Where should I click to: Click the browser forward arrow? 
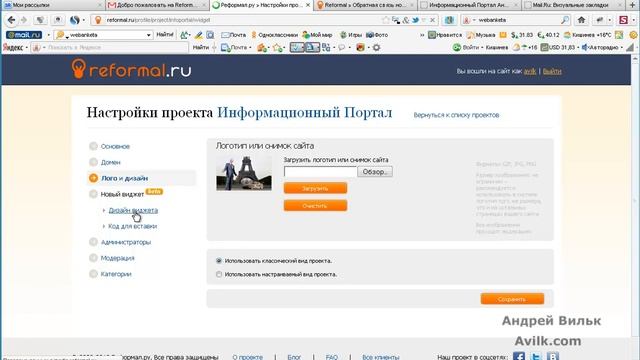pos(24,20)
